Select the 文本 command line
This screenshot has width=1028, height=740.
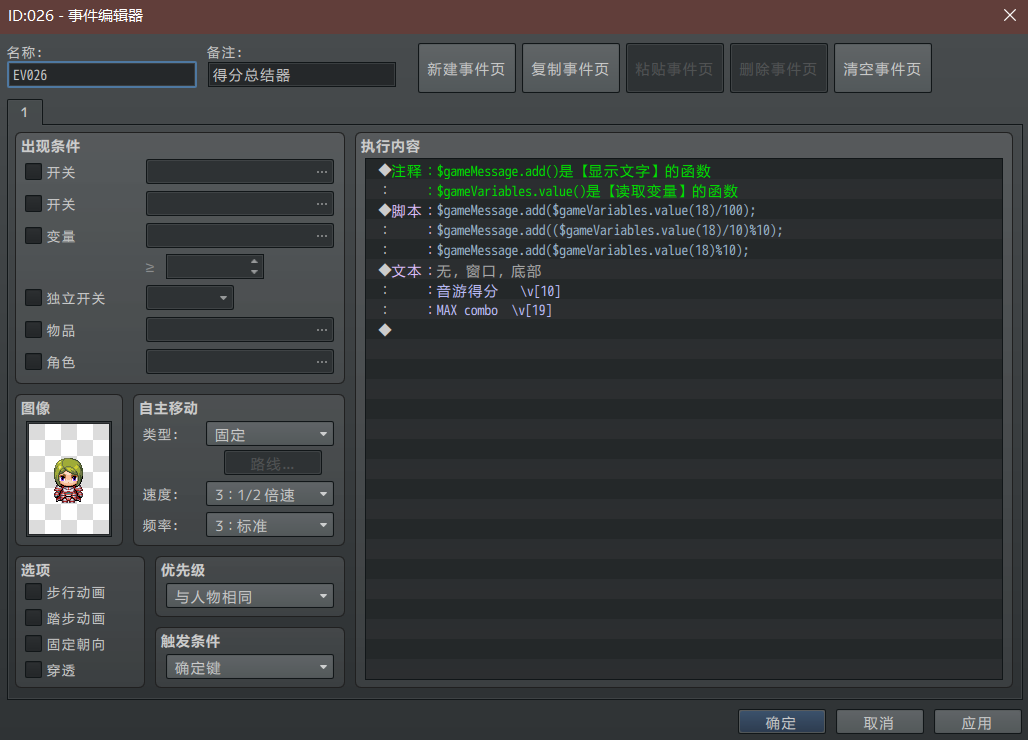684,271
